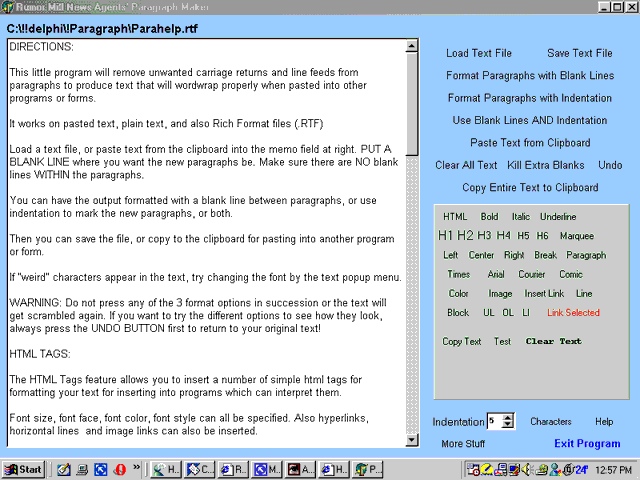
Task: Choose the Comic font tag
Action: [571, 274]
